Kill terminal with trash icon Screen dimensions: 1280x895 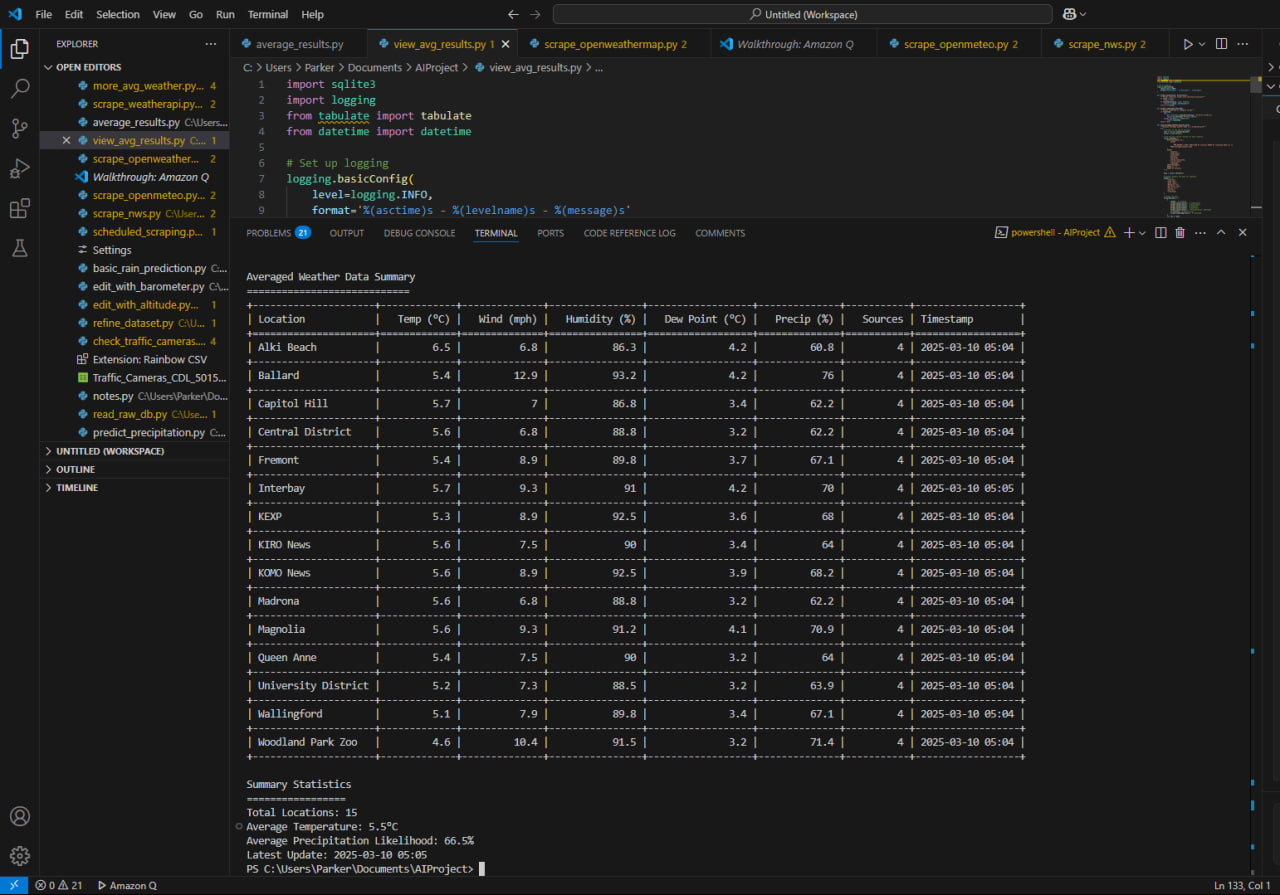[1180, 232]
